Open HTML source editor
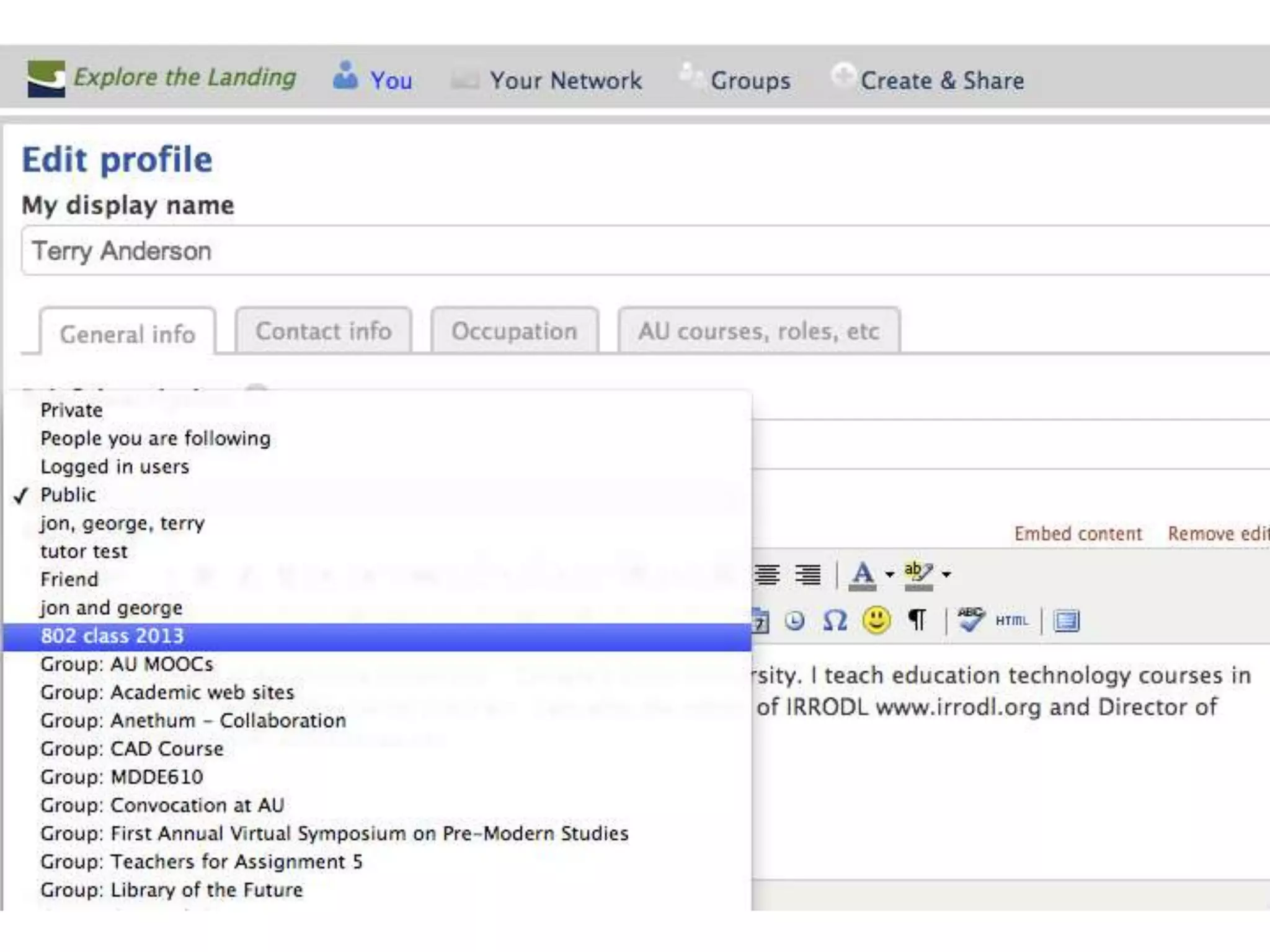Viewport: 1270px width, 952px height. click(1011, 620)
